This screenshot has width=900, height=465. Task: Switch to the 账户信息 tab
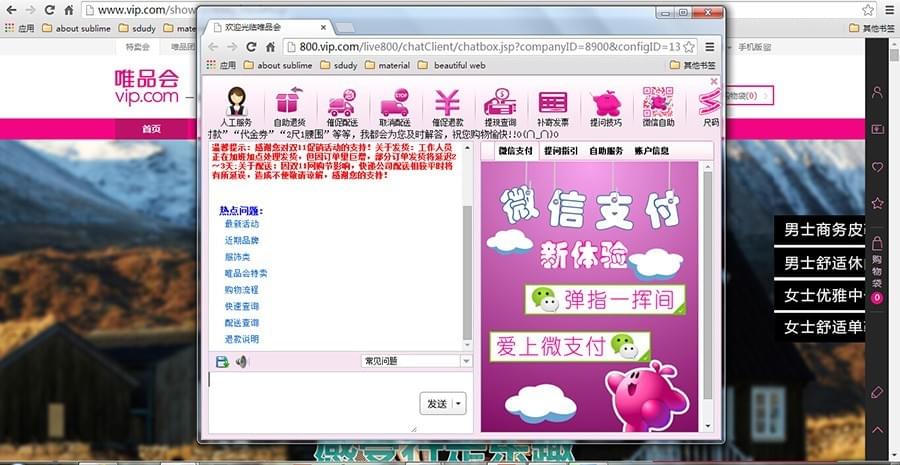click(x=651, y=151)
